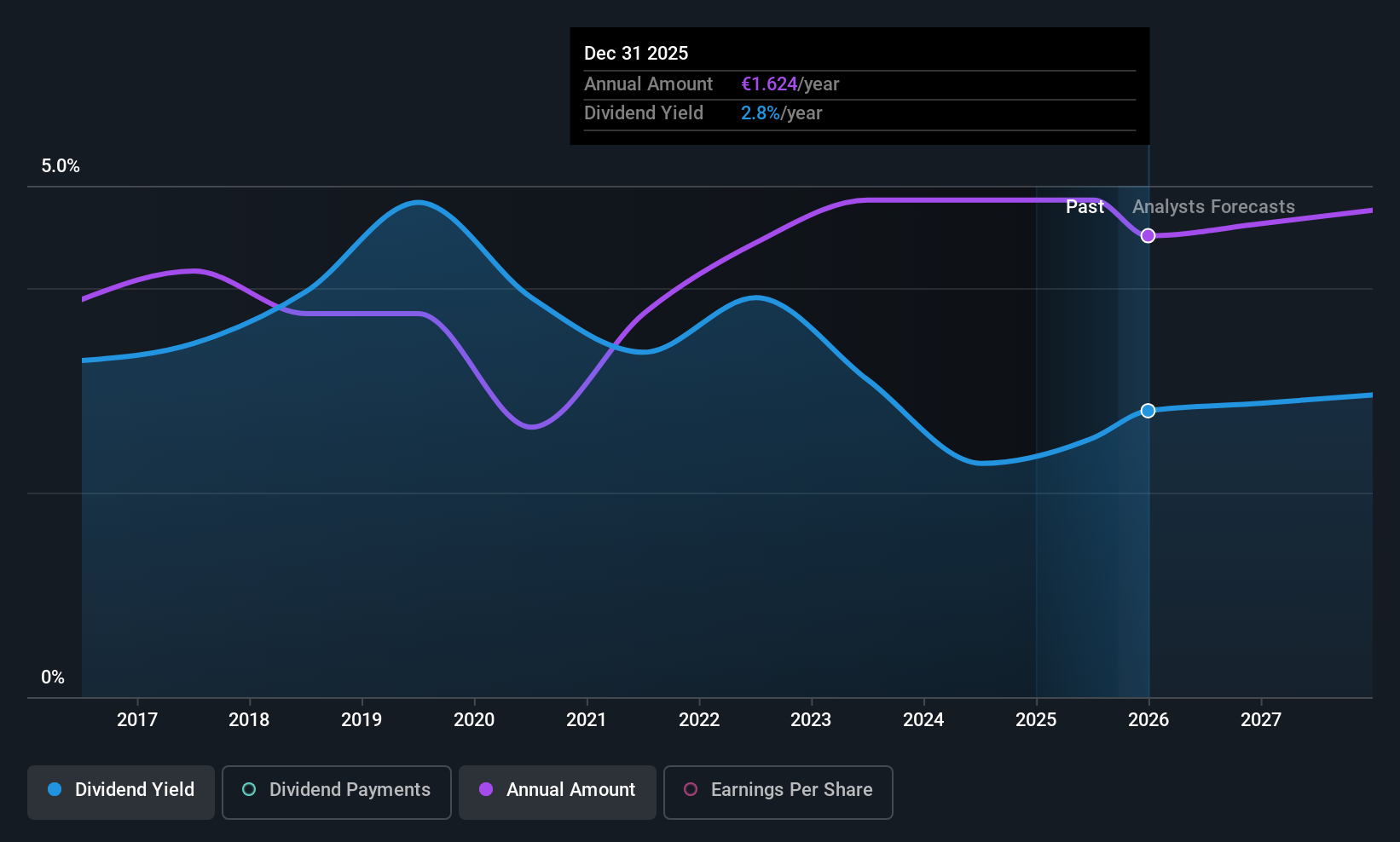The image size is (1400, 842).
Task: Click the Dec 31 2025 tooltip heading
Action: tap(636, 53)
